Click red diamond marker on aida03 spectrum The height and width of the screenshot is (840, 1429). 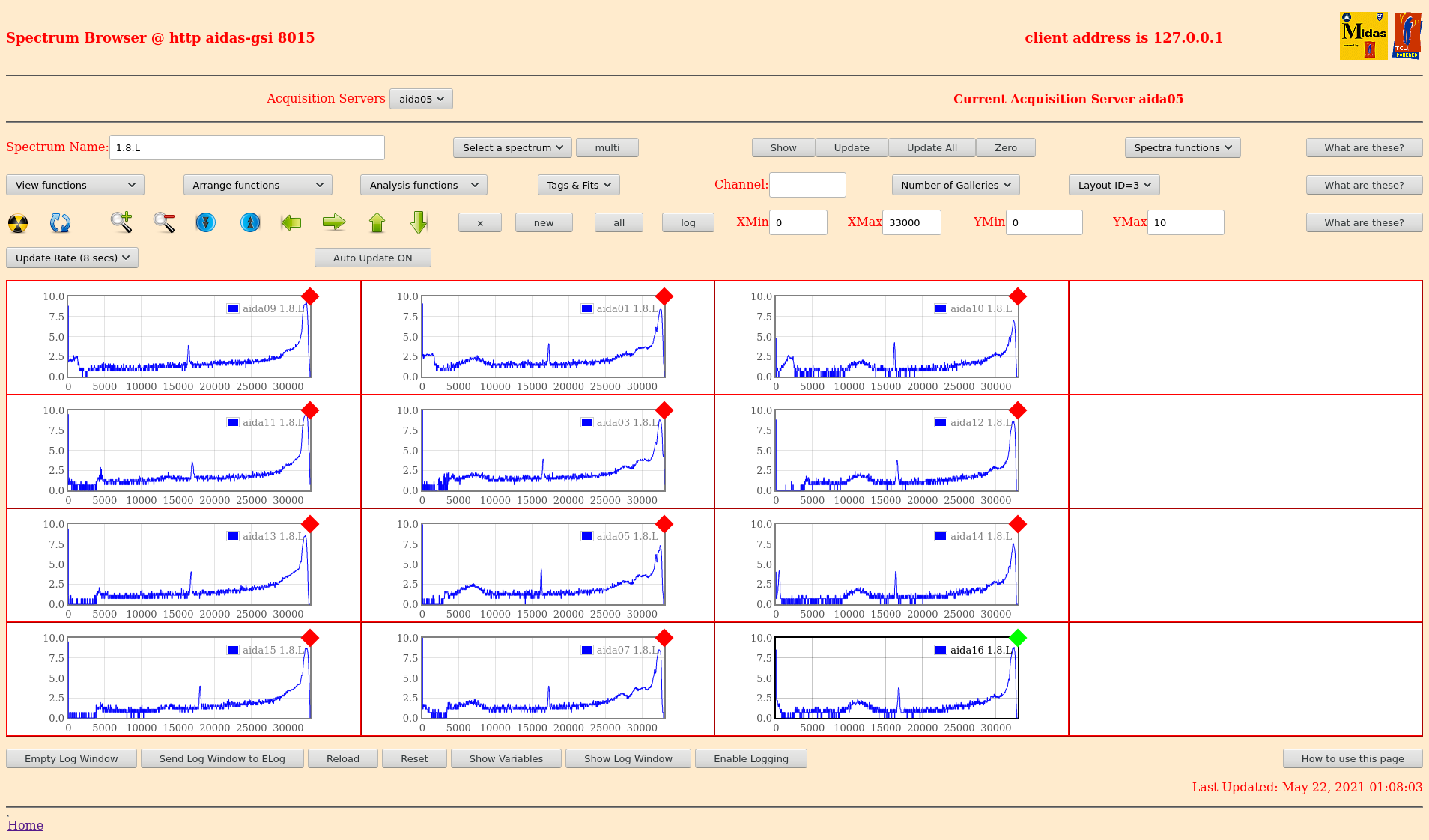click(x=664, y=410)
